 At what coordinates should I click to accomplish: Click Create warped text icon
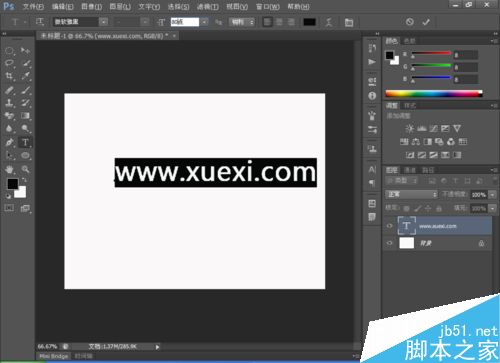pyautogui.click(x=329, y=22)
